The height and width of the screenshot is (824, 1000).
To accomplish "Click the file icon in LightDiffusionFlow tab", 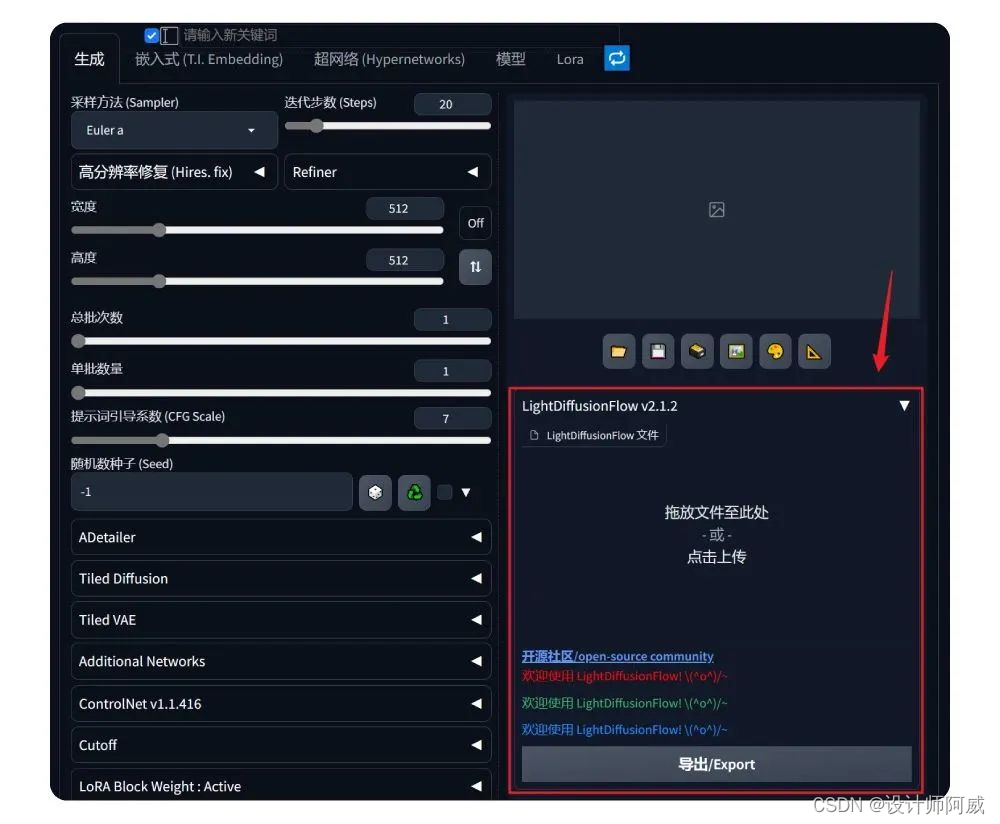I will click(x=534, y=435).
